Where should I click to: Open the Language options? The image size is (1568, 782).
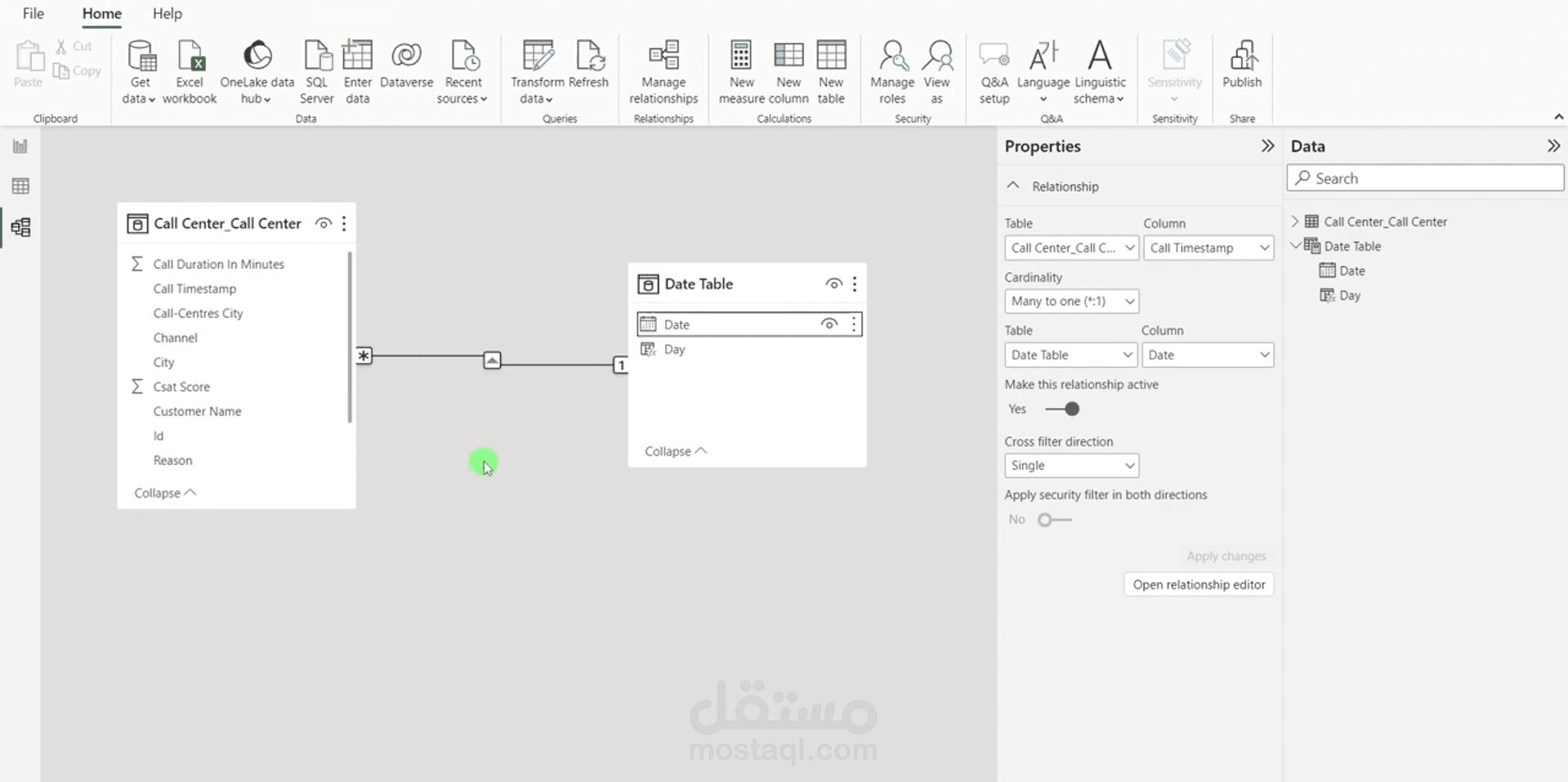pos(1043,73)
